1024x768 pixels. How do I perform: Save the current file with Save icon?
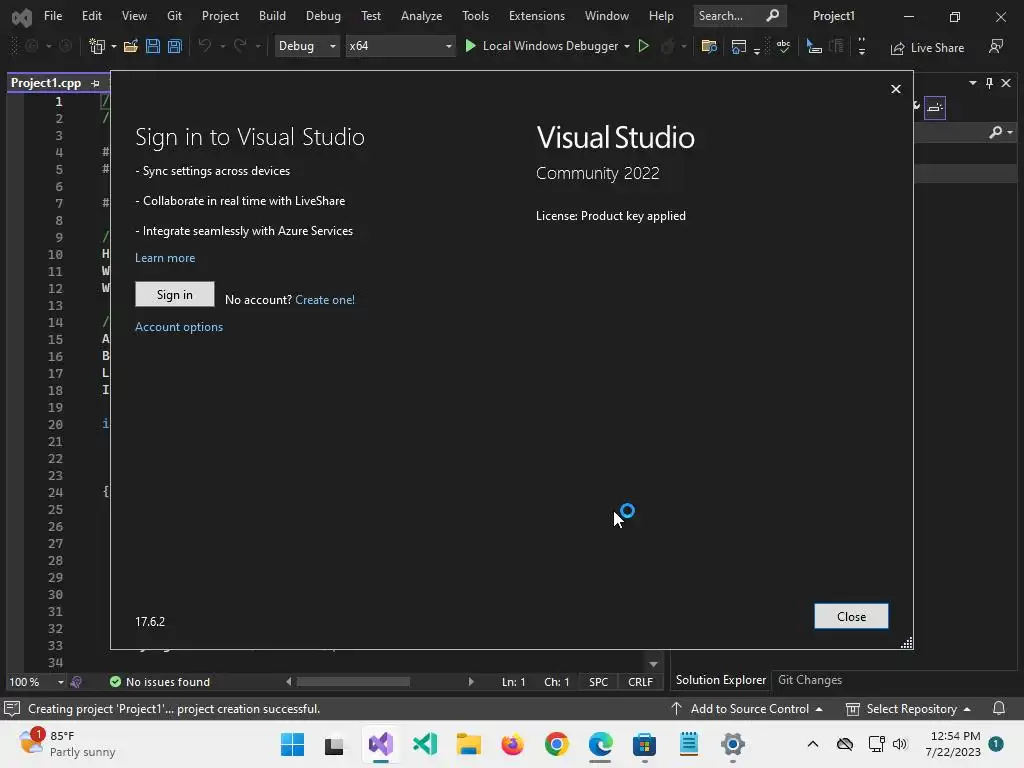[153, 46]
